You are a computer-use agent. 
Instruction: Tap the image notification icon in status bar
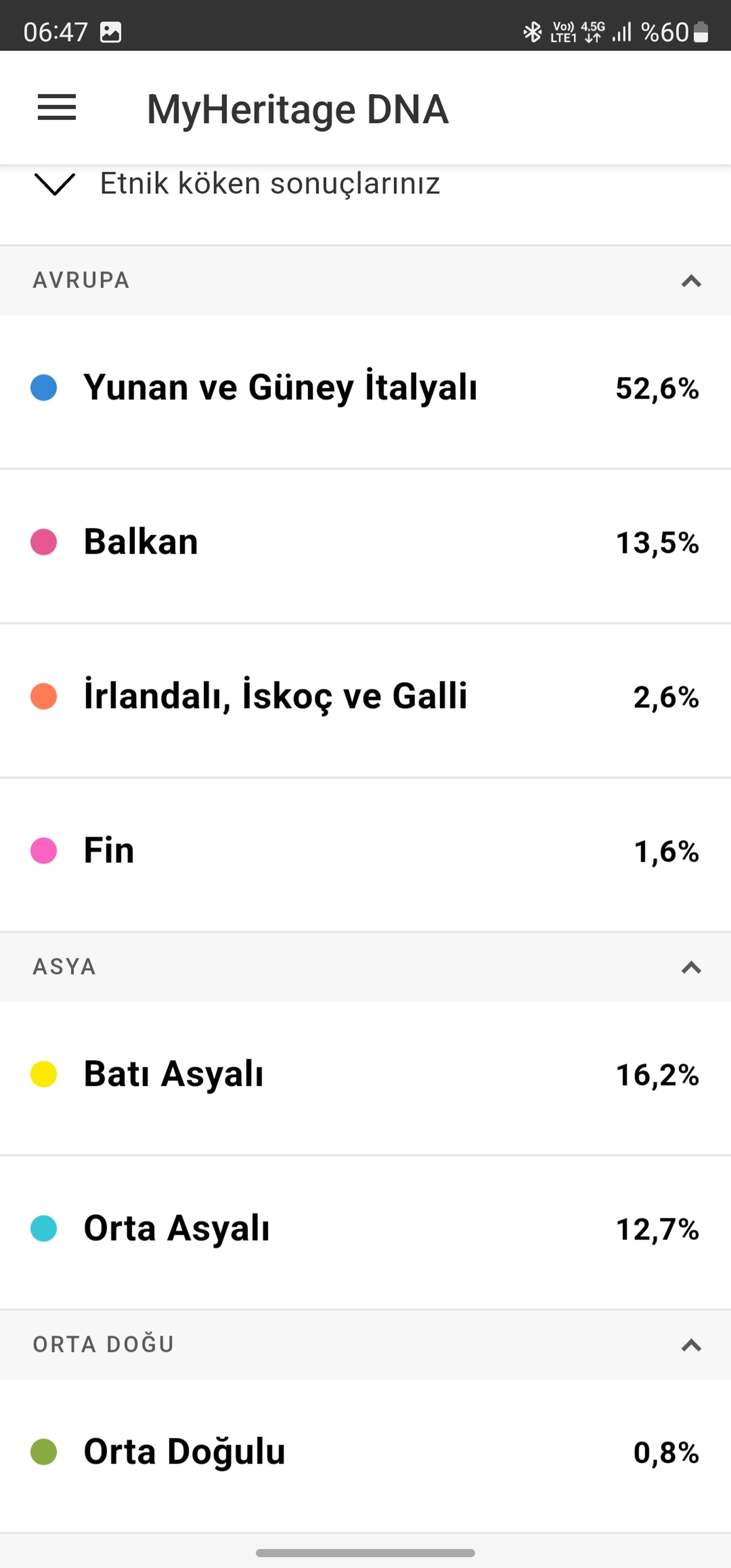pos(110,32)
